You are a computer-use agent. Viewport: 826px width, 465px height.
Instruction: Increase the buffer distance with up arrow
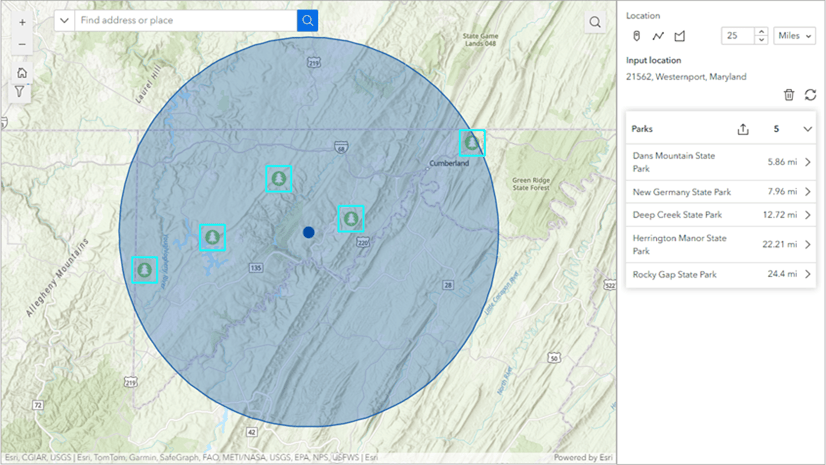tap(761, 32)
